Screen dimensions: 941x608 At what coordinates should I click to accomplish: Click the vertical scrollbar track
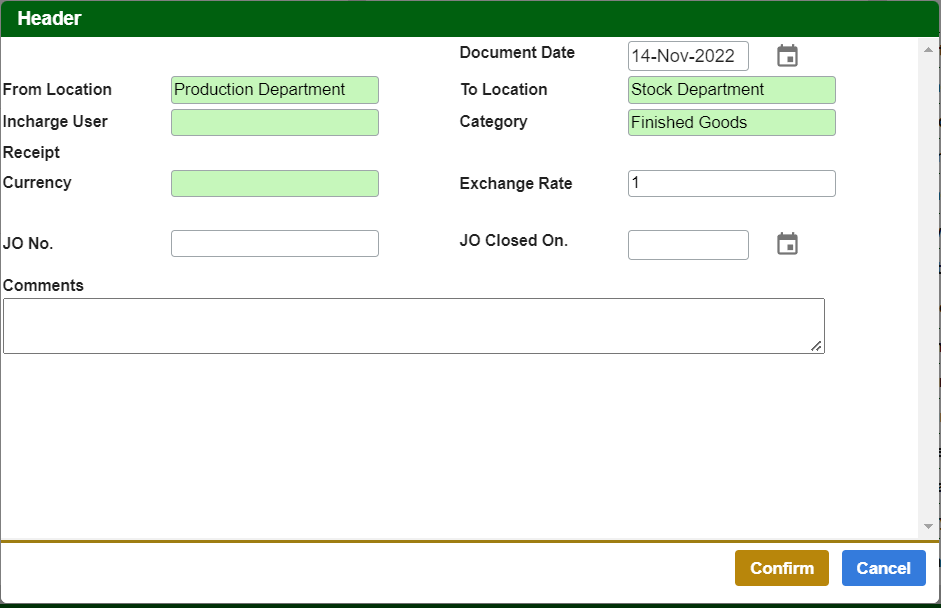point(928,290)
